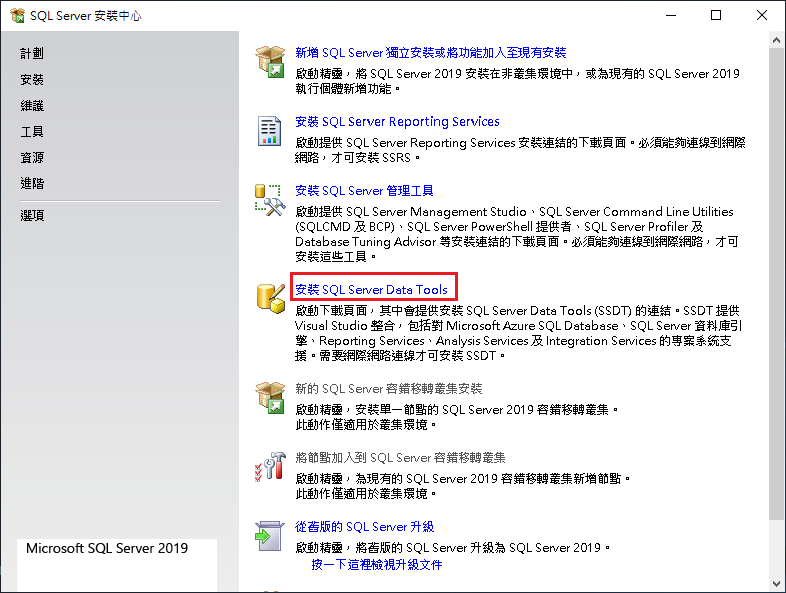This screenshot has width=786, height=593.
Task: Click 安裝 SQL Server Reporting Services link
Action: point(397,122)
